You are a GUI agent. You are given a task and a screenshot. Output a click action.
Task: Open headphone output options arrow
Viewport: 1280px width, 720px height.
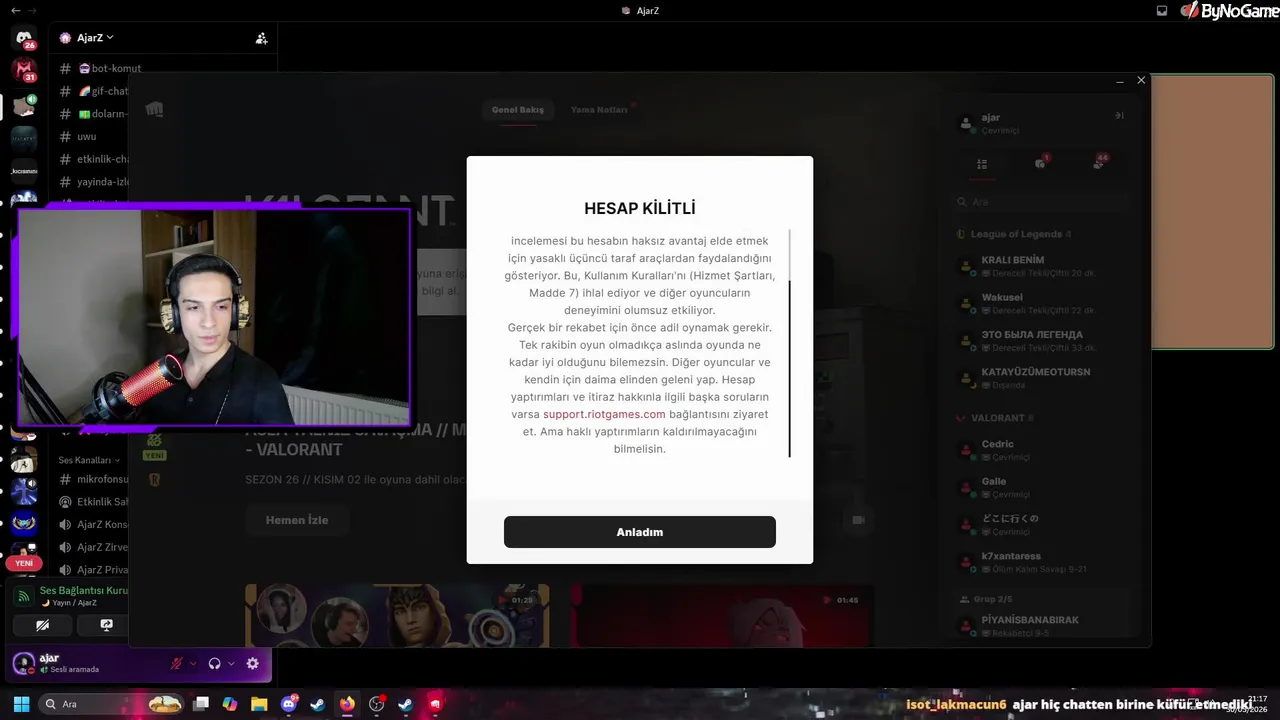tap(231, 663)
